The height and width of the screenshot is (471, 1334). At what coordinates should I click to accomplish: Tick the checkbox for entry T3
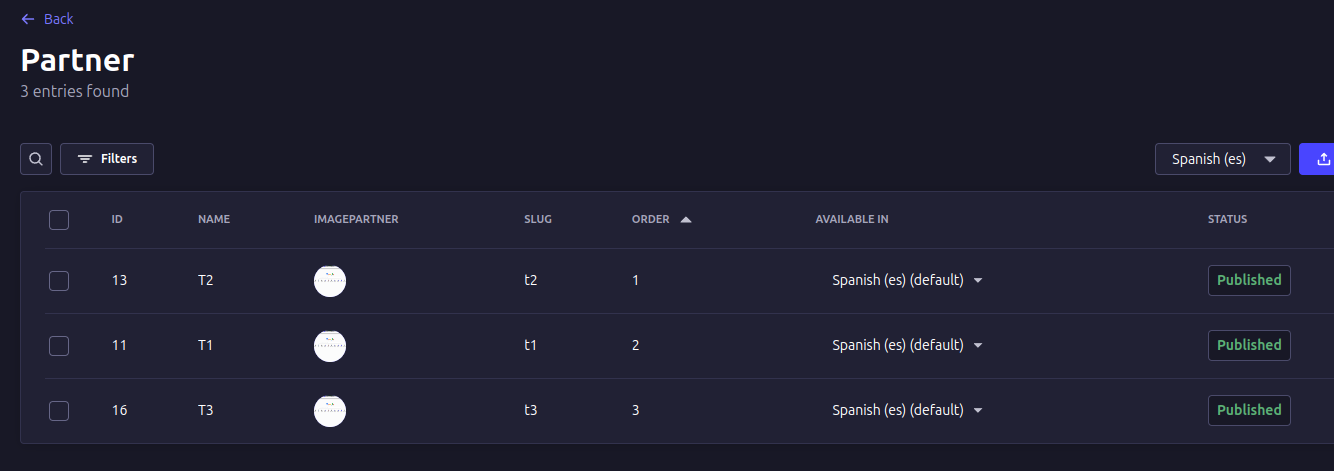(x=59, y=411)
